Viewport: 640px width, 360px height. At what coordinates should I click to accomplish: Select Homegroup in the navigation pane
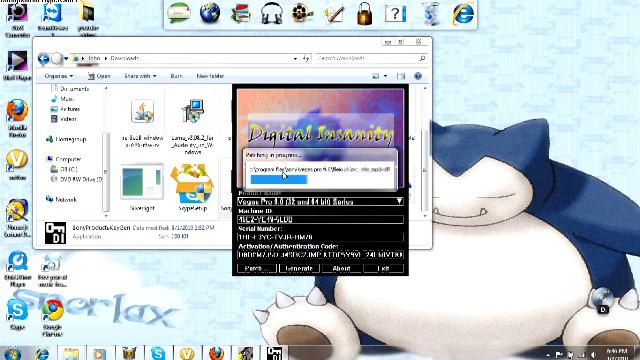[70, 139]
